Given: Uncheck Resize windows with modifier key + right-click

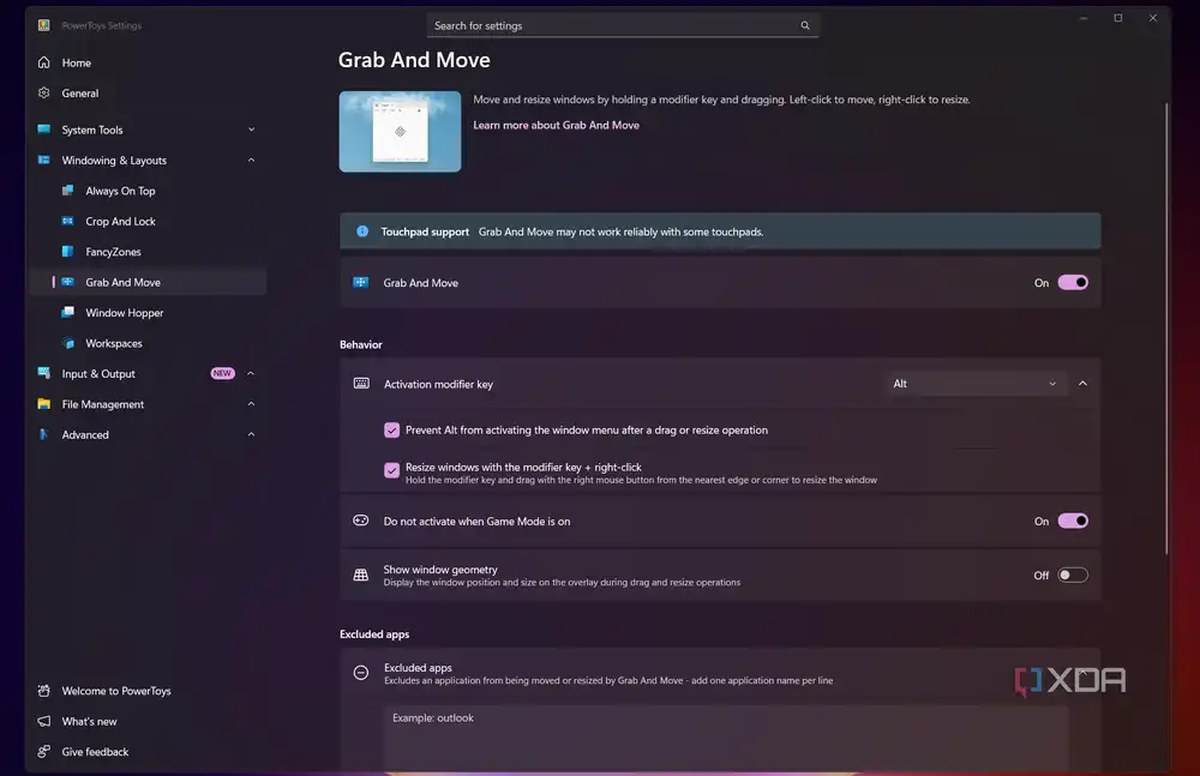Looking at the screenshot, I should tap(392, 470).
